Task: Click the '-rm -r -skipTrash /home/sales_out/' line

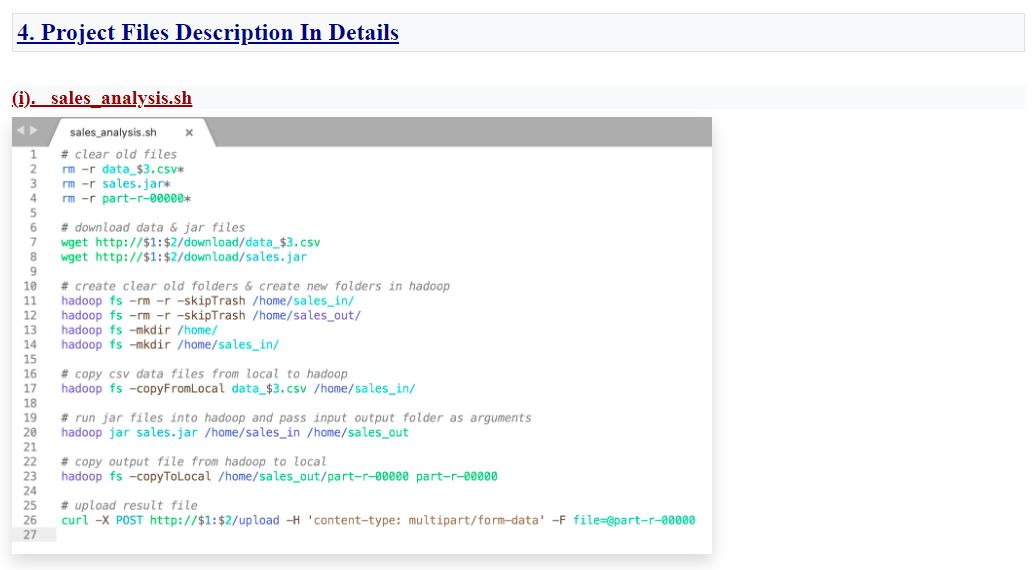Action: 210,316
